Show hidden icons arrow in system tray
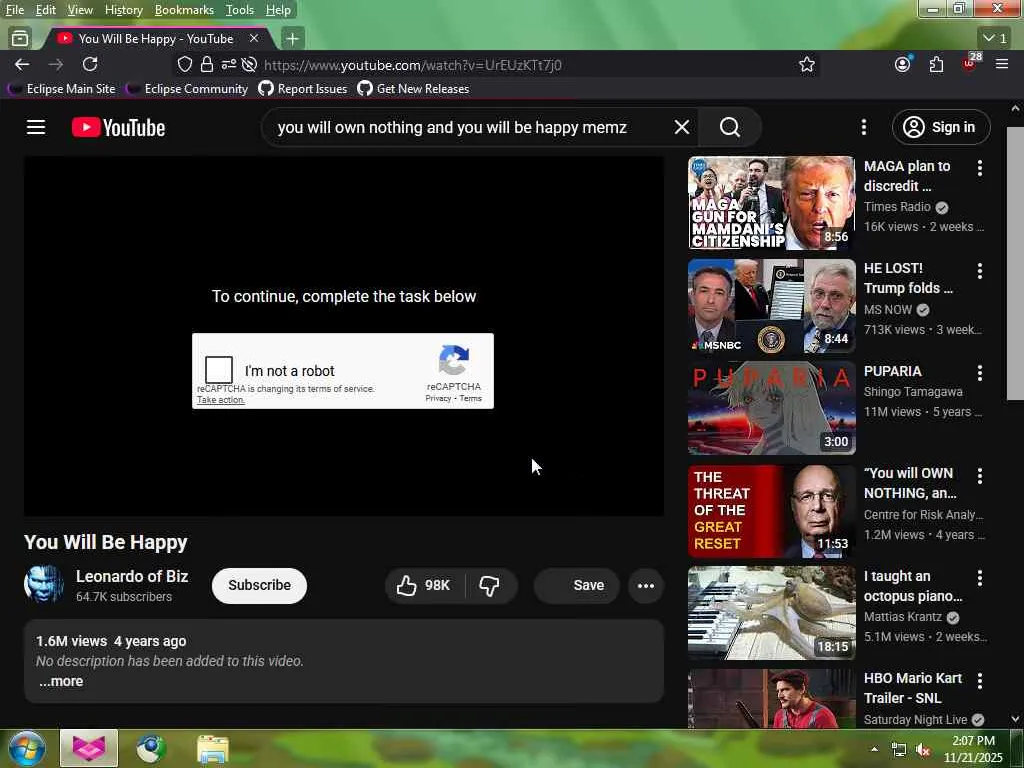1024x768 pixels. [874, 749]
